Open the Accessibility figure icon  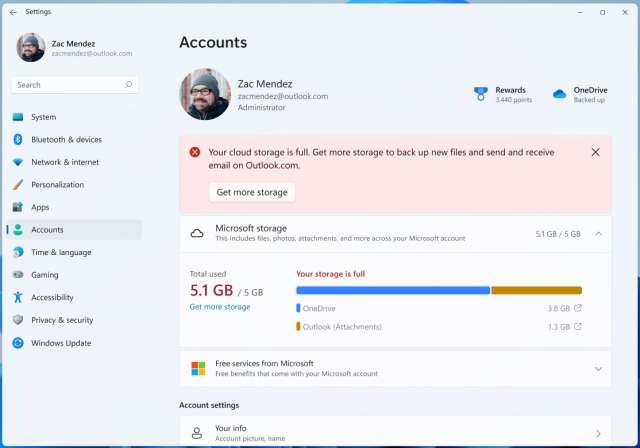tap(18, 297)
